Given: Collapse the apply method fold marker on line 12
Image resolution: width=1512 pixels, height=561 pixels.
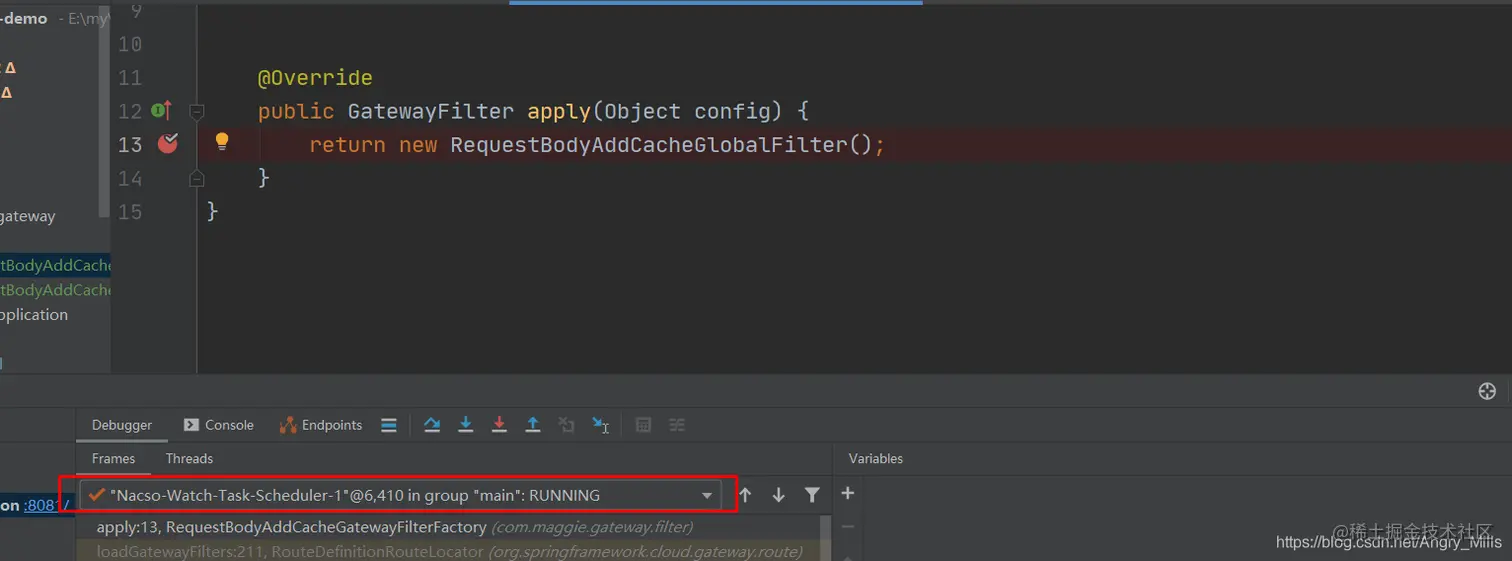Looking at the screenshot, I should pos(197,111).
